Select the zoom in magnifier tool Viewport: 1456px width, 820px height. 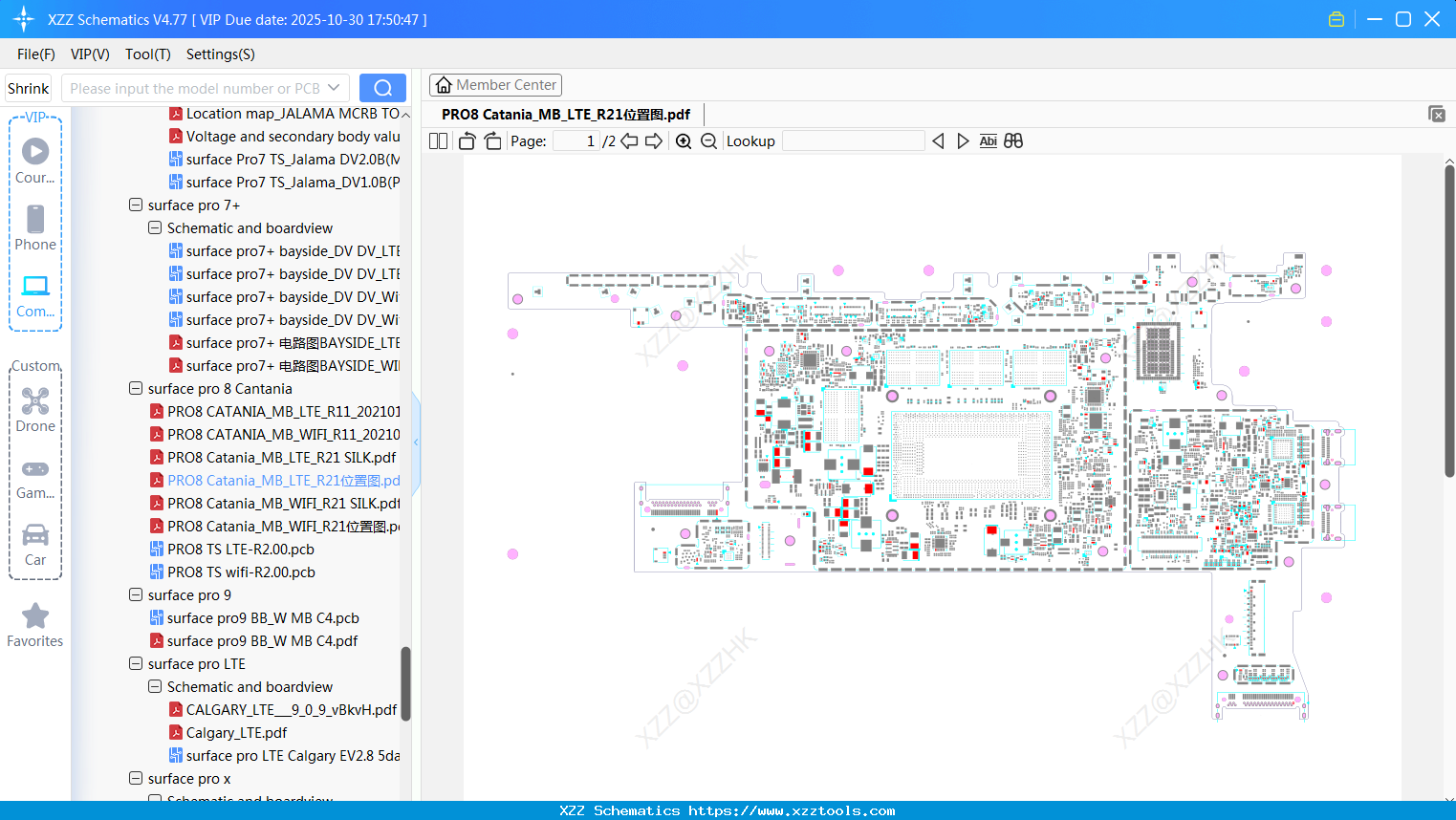[x=684, y=140]
